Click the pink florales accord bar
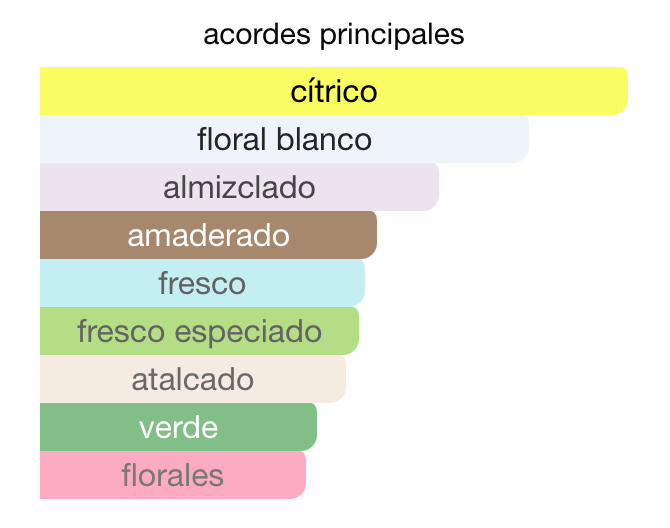 pos(173,475)
